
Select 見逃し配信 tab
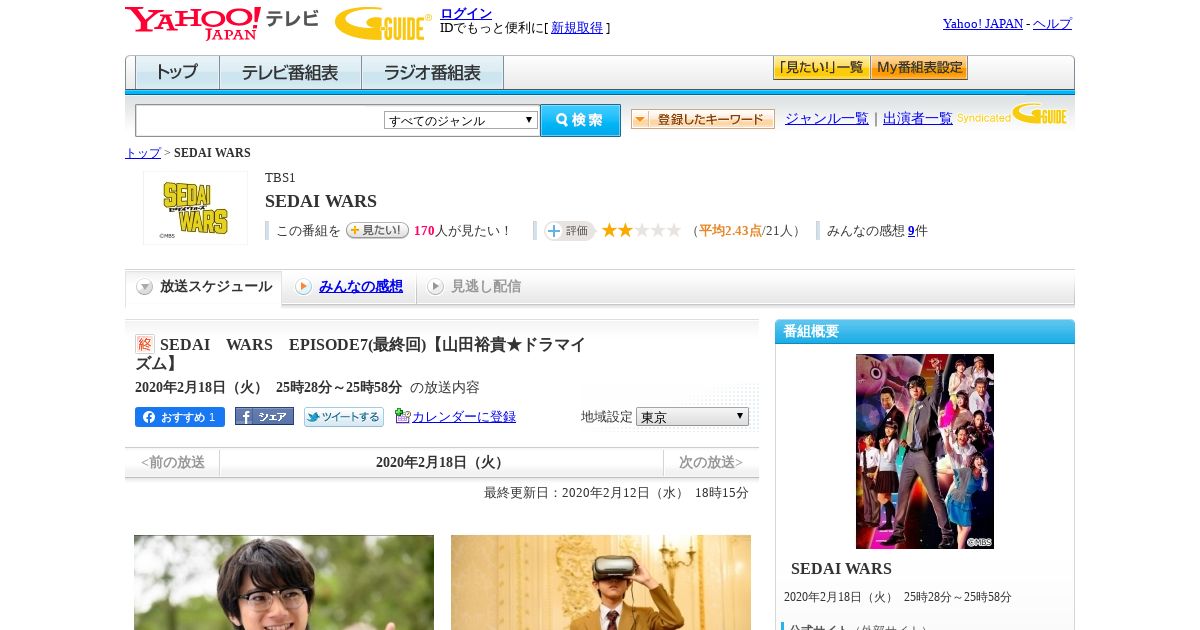[x=486, y=286]
